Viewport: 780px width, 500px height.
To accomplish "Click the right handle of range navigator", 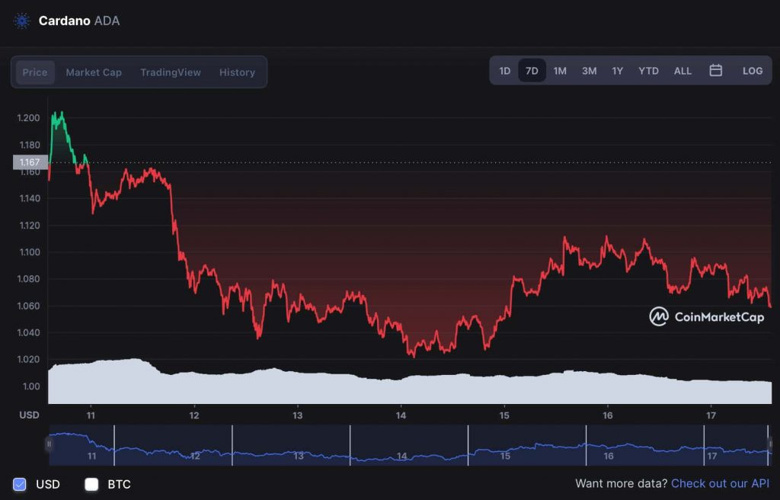I will click(770, 444).
